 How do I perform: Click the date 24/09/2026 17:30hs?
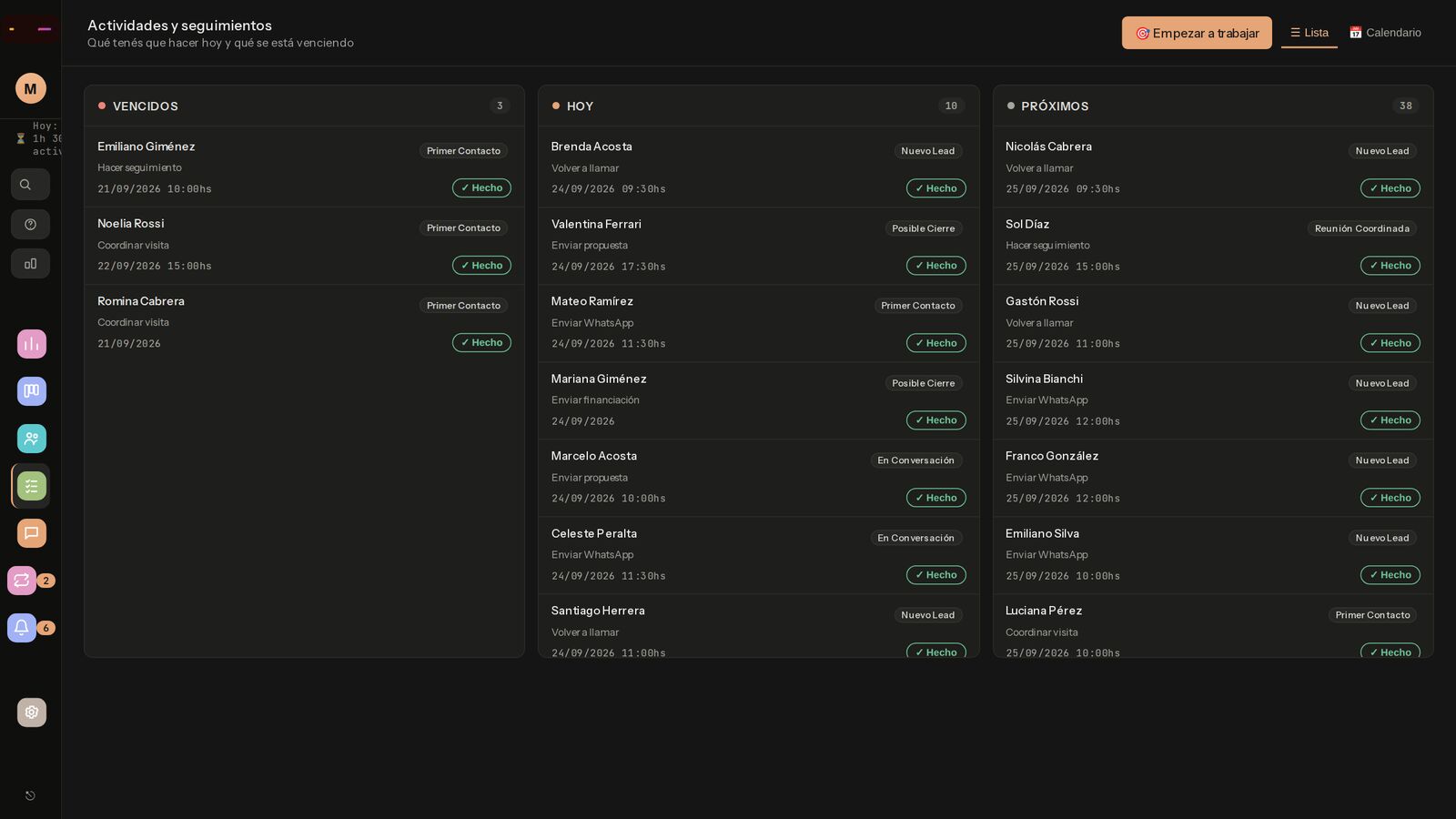click(x=609, y=267)
